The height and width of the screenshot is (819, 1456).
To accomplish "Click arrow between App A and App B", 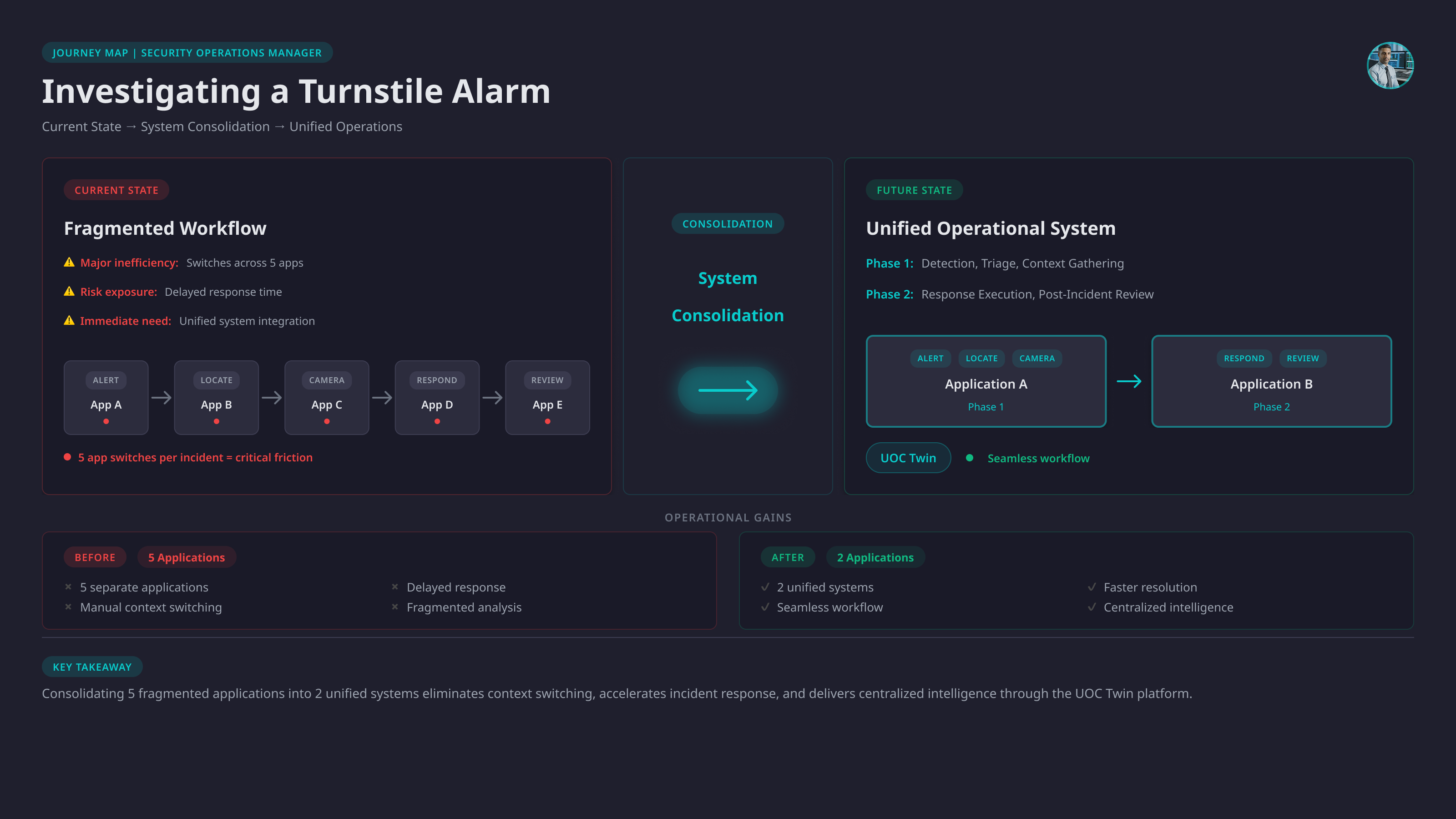I will click(161, 397).
